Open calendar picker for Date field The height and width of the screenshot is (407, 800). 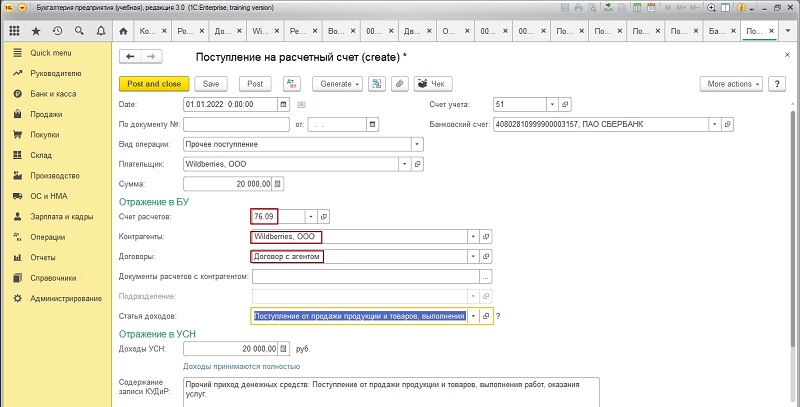pos(283,105)
